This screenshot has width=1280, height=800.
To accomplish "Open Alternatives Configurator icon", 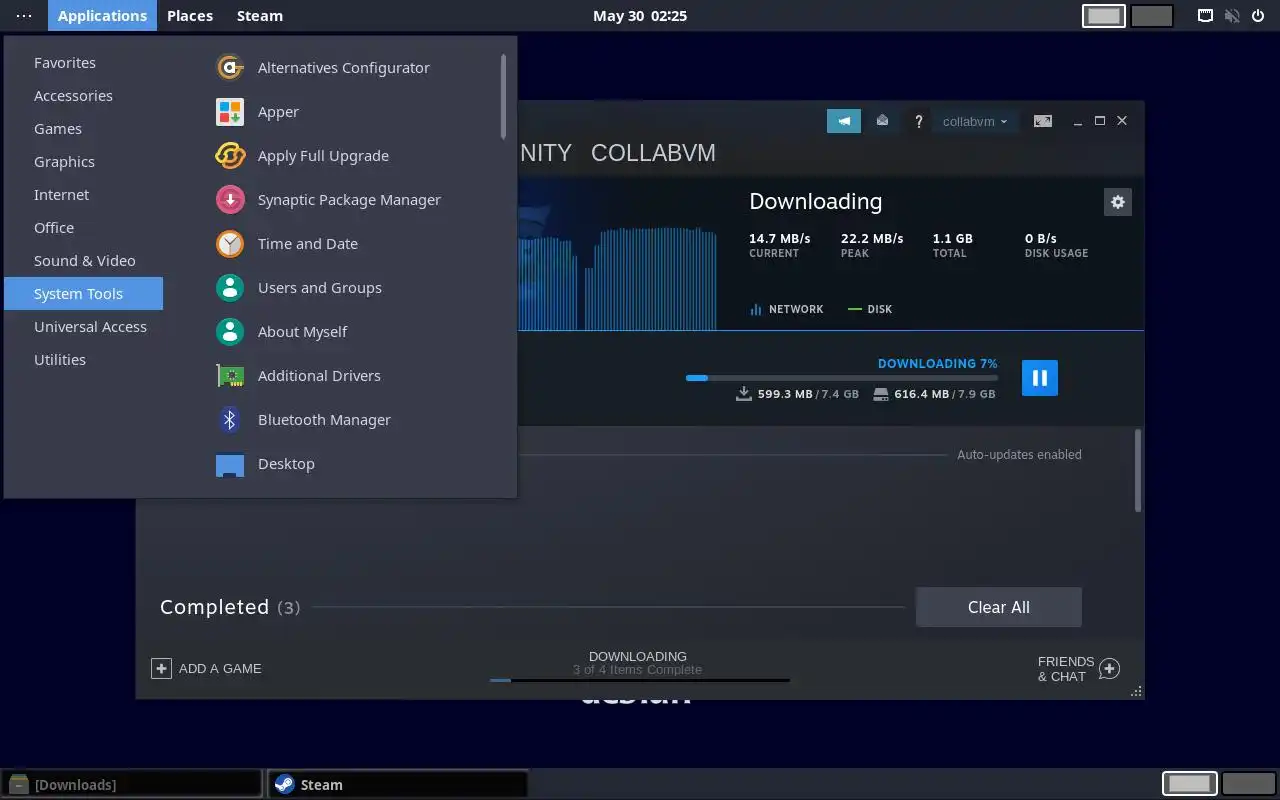I will (x=230, y=68).
